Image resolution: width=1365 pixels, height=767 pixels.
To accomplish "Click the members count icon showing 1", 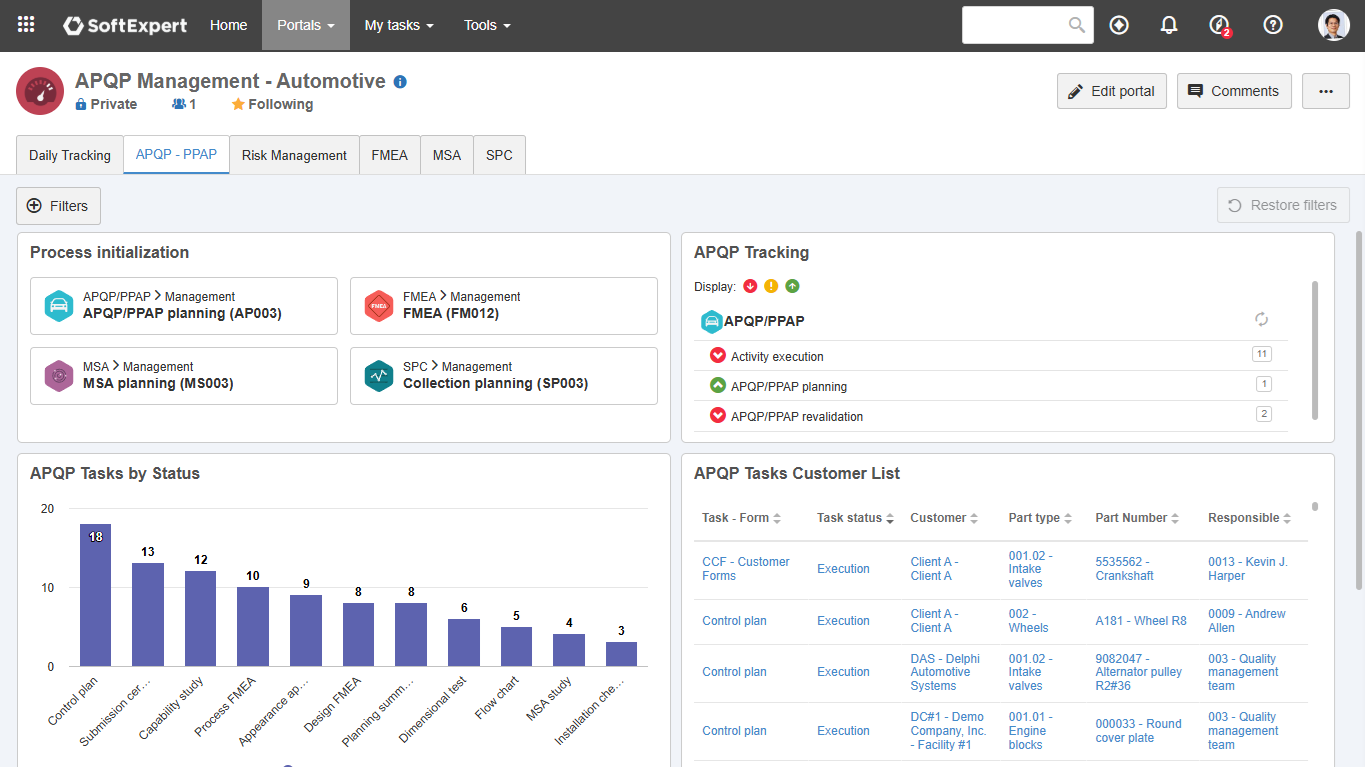I will tap(184, 104).
